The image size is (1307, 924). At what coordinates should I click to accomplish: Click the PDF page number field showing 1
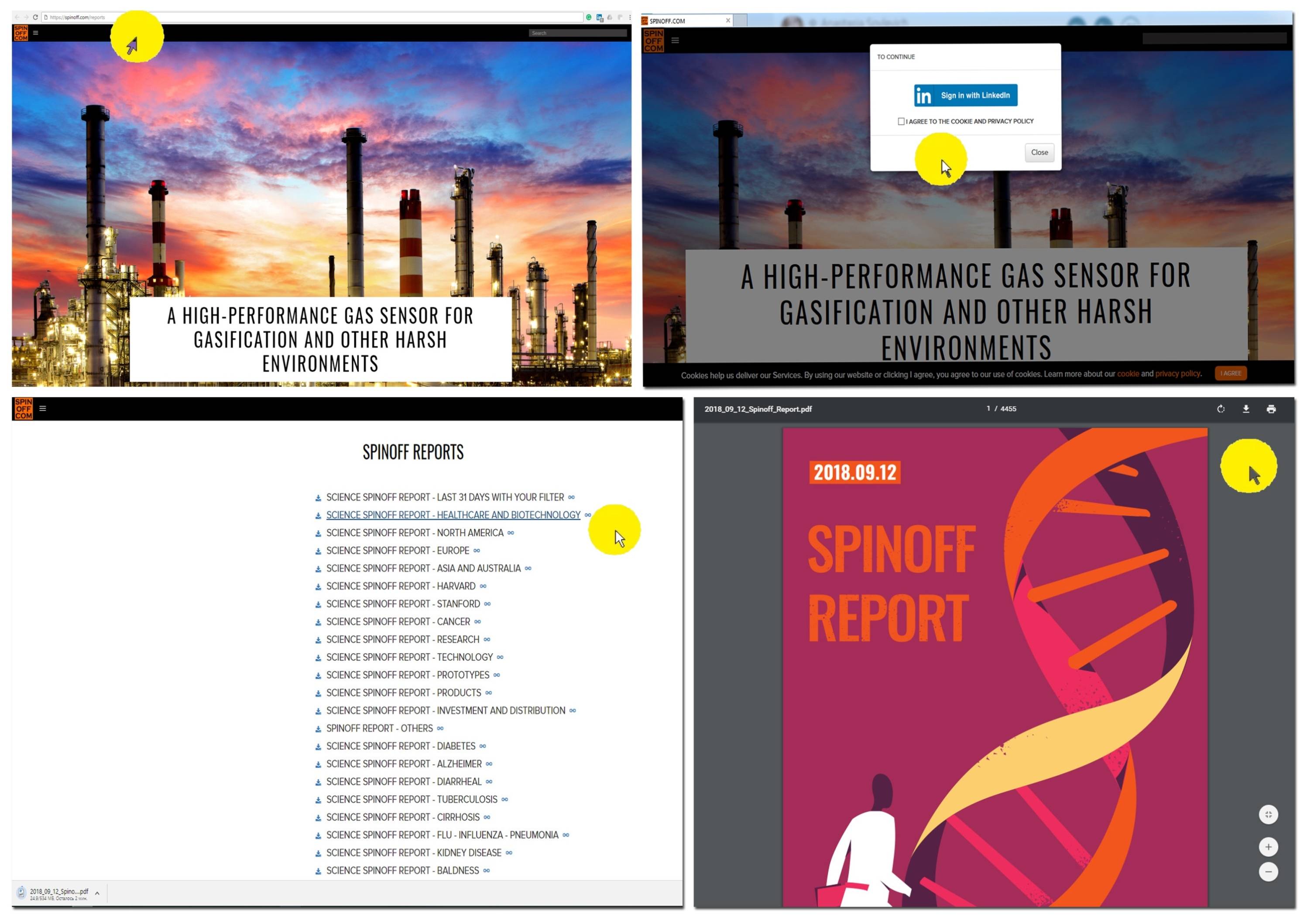coord(988,408)
